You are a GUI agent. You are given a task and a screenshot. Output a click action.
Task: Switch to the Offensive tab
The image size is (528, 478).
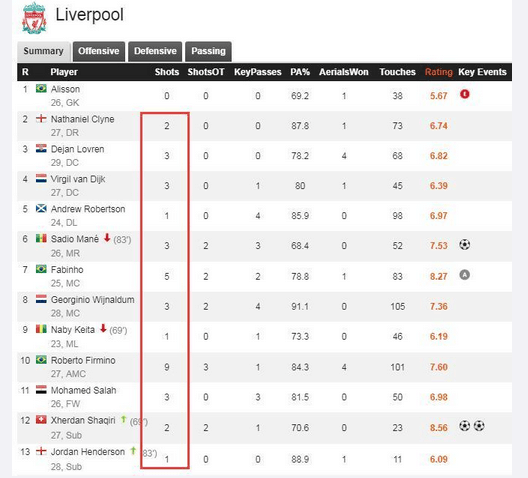99,51
